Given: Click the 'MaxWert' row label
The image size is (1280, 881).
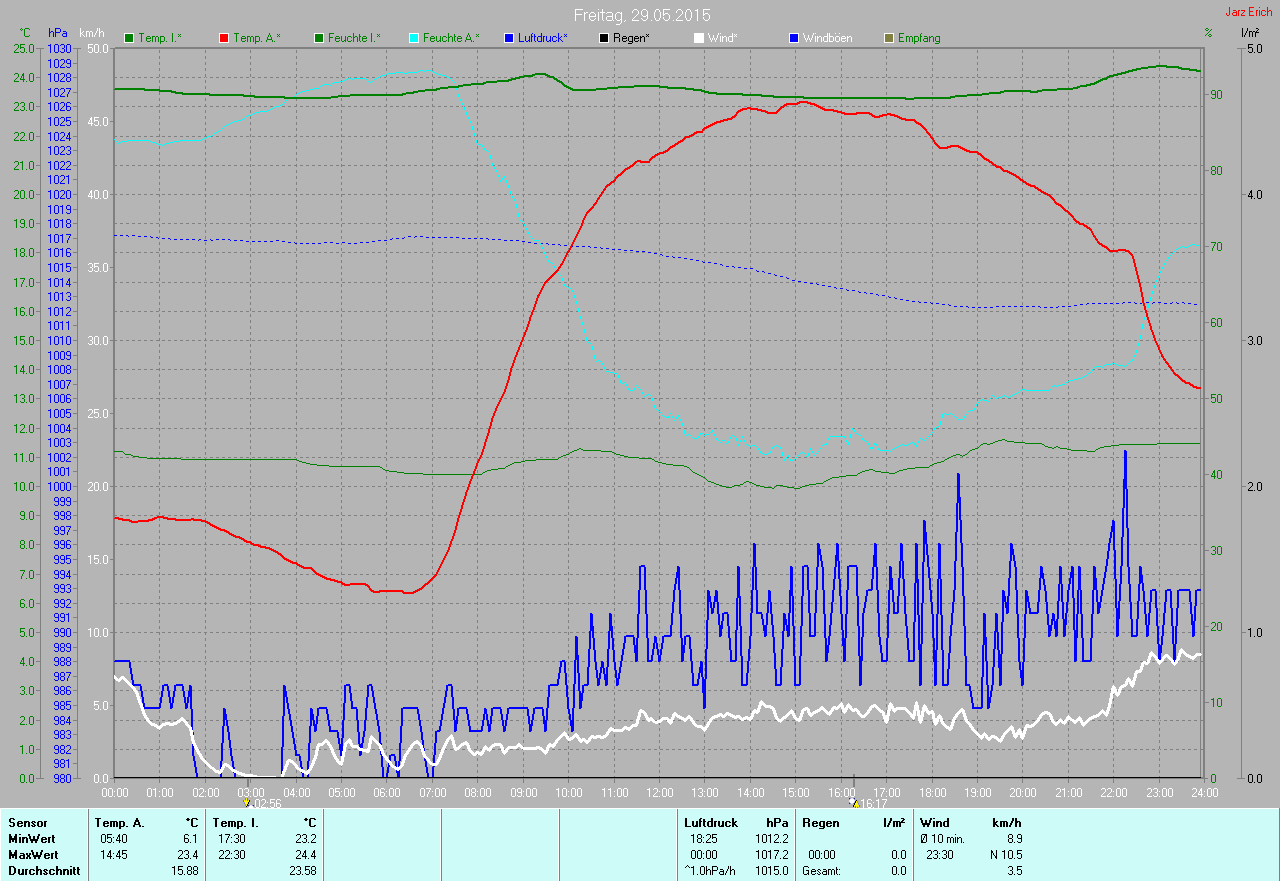Looking at the screenshot, I should (32, 855).
